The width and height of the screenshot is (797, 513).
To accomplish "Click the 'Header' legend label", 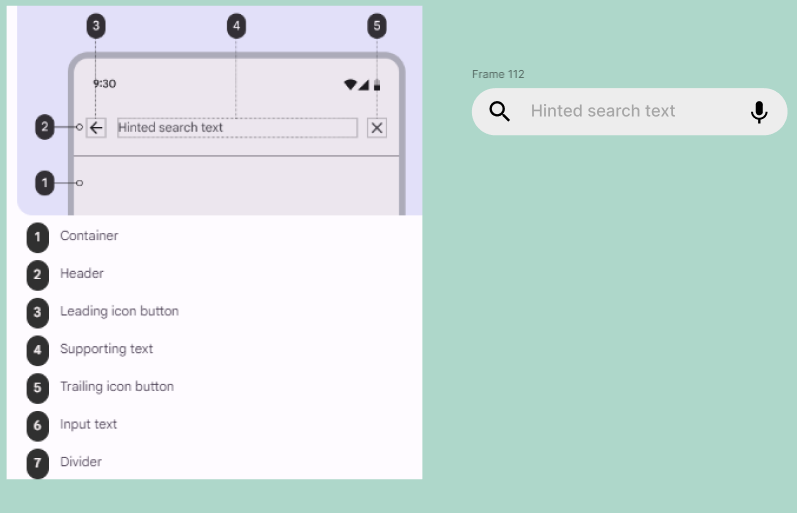I will 82,274.
